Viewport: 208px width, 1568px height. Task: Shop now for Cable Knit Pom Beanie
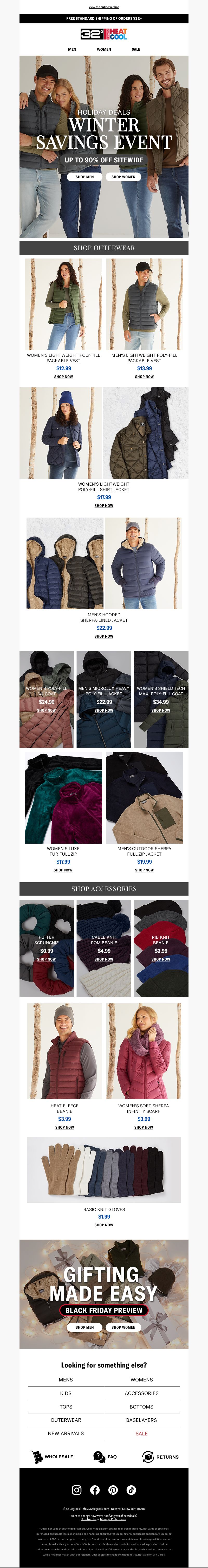tap(104, 959)
